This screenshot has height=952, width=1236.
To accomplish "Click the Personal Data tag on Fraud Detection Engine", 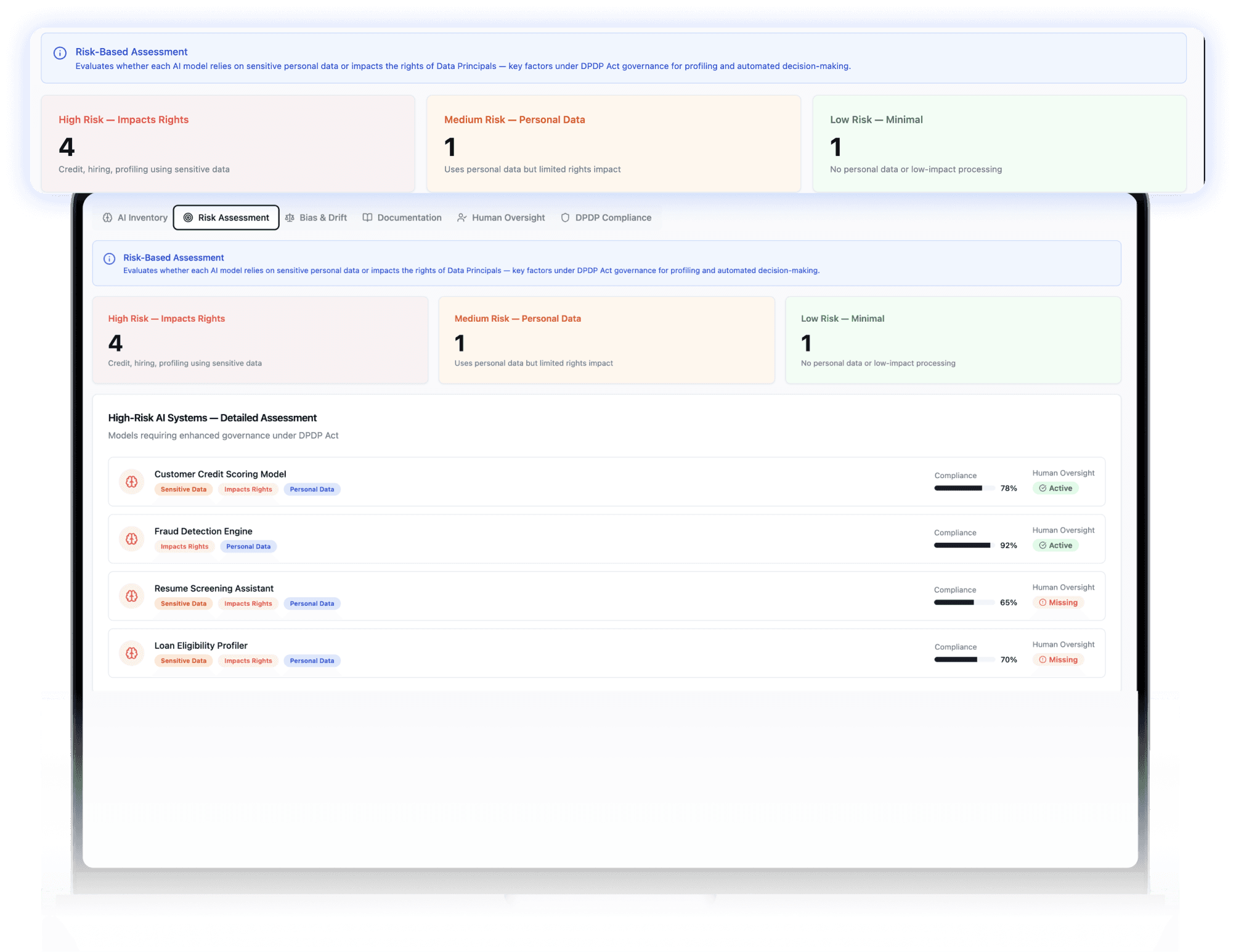I will click(x=248, y=547).
